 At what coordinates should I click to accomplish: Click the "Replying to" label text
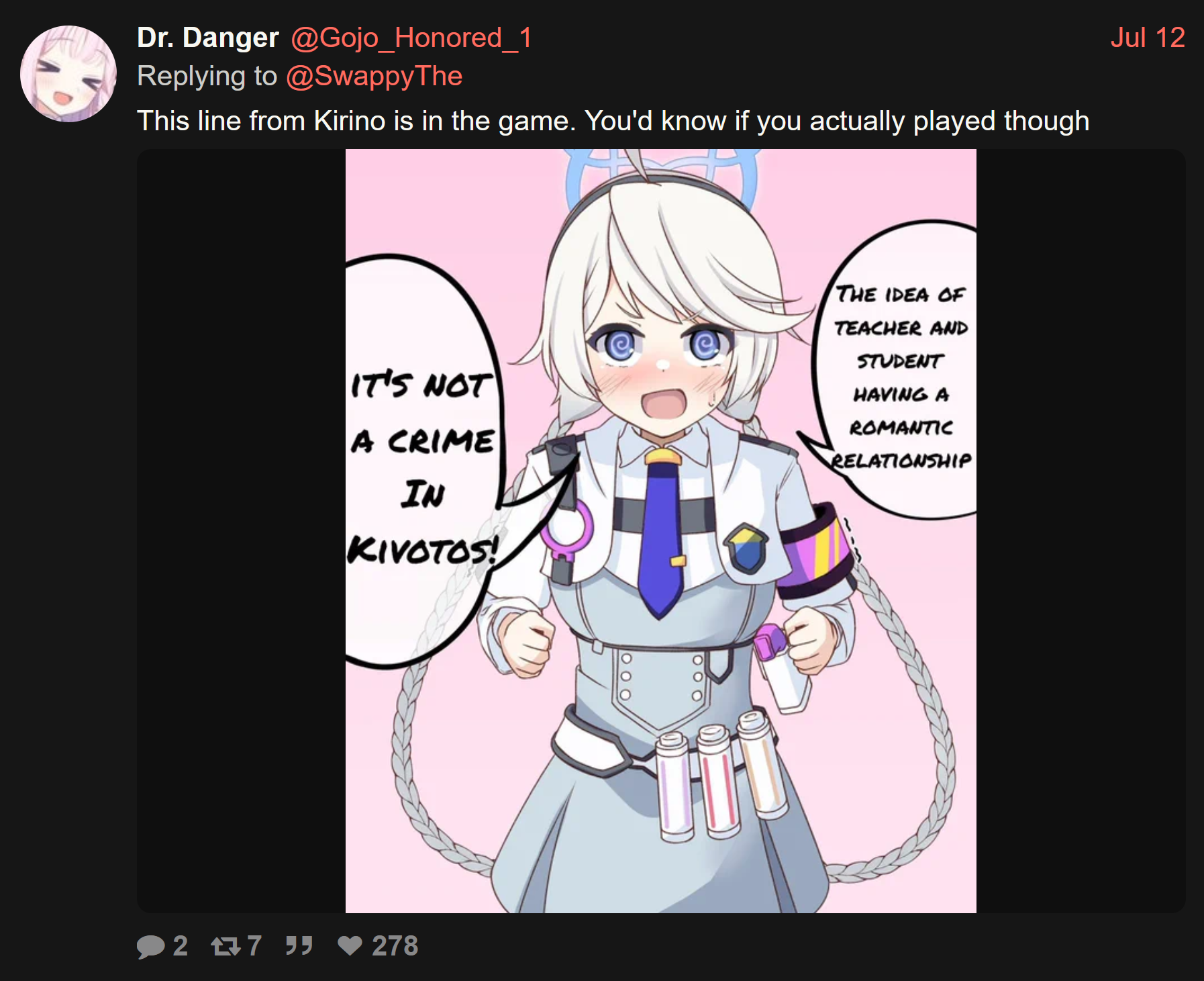click(207, 76)
